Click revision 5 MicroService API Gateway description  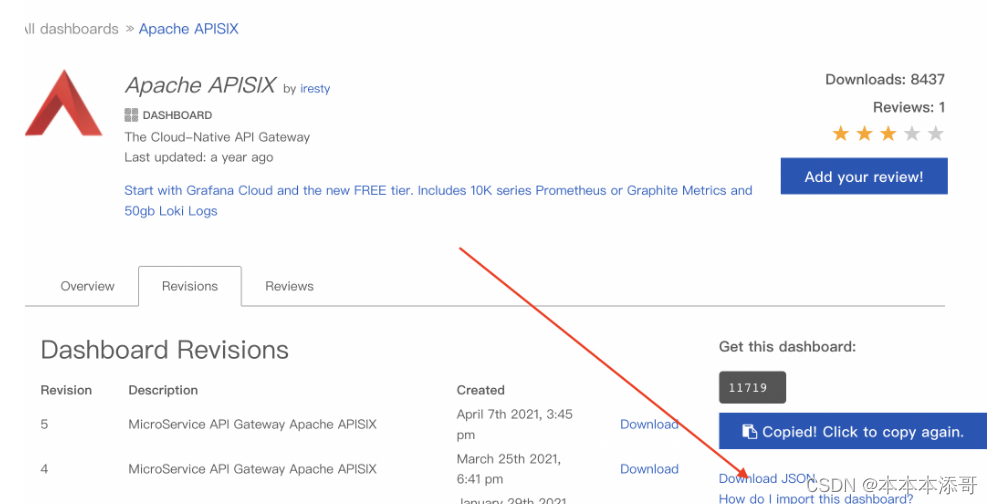click(x=253, y=424)
